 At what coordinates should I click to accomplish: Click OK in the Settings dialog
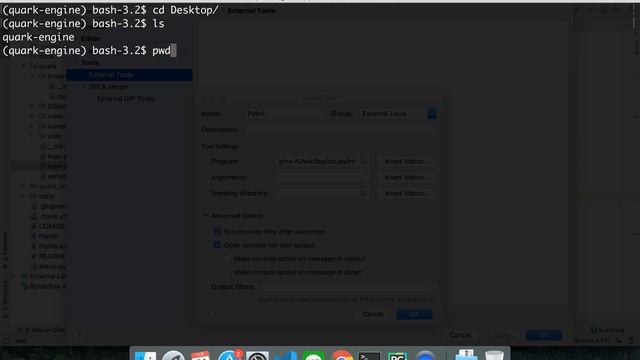point(544,335)
